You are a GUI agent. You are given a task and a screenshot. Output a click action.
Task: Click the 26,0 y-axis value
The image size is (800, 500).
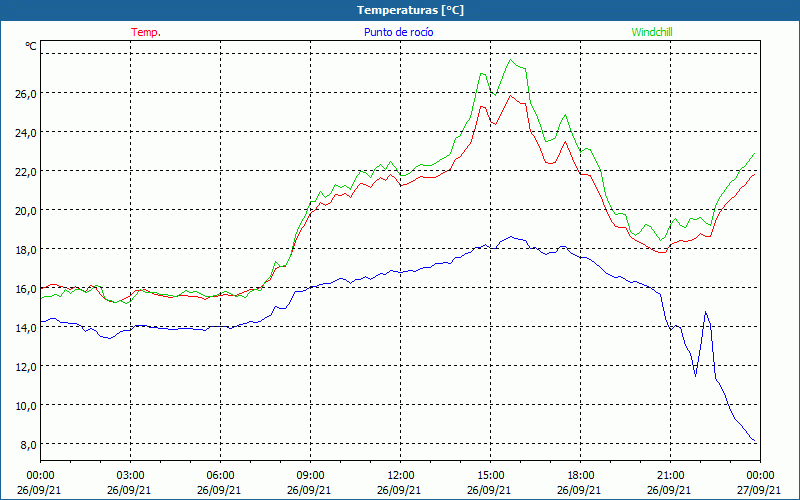click(28, 93)
